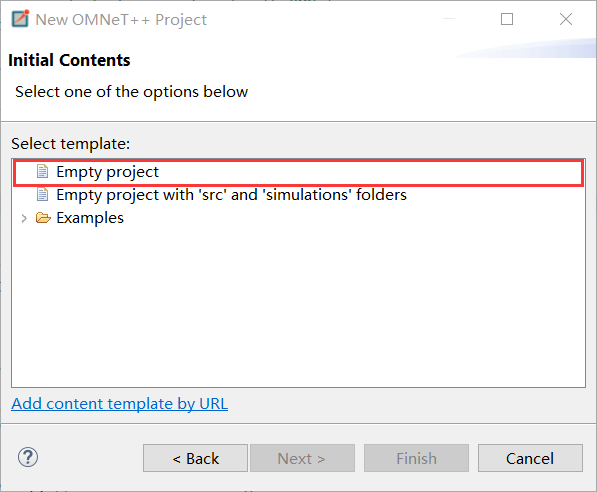Open Add content template by URL link
The width and height of the screenshot is (597, 492).
tap(120, 403)
